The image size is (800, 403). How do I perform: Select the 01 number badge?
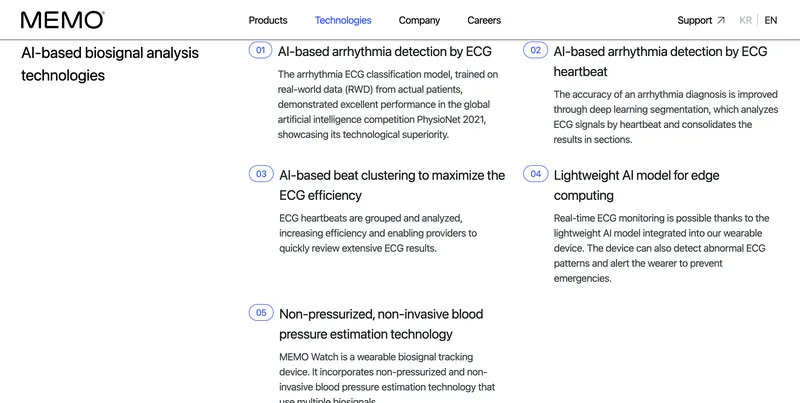pos(261,50)
